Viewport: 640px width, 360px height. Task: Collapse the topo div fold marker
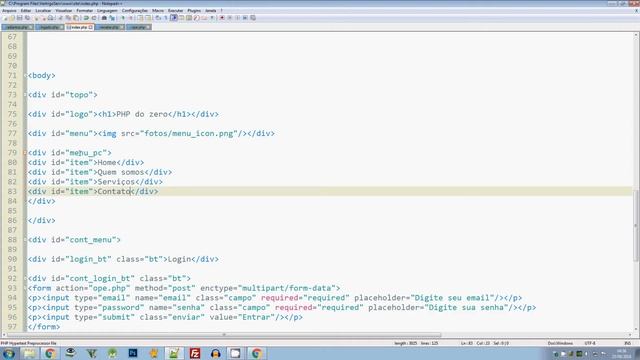click(x=25, y=95)
